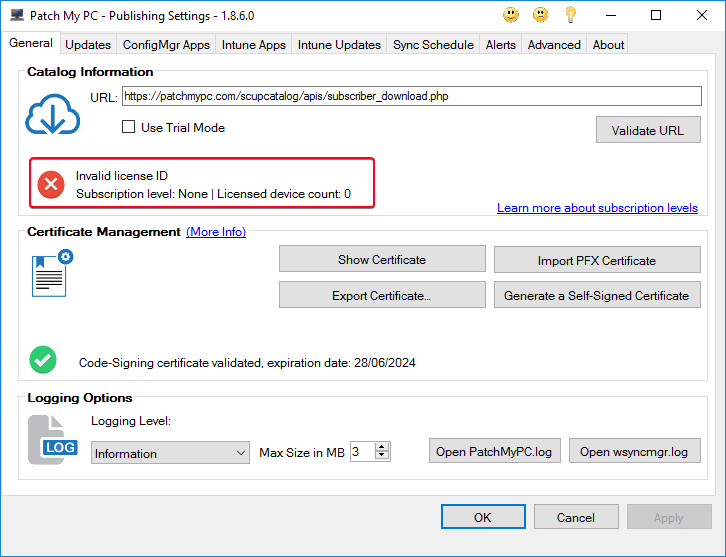Click the LOG file icon

(52, 440)
